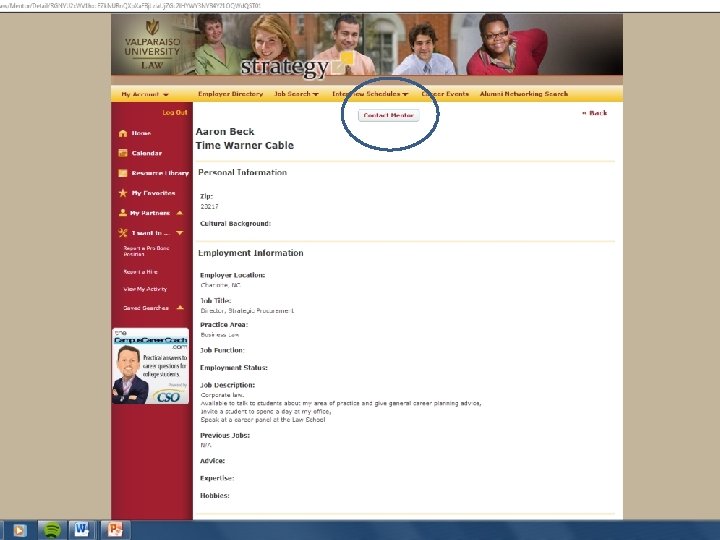Open the Job Search dropdown menu
Image resolution: width=720 pixels, height=540 pixels.
click(x=296, y=94)
